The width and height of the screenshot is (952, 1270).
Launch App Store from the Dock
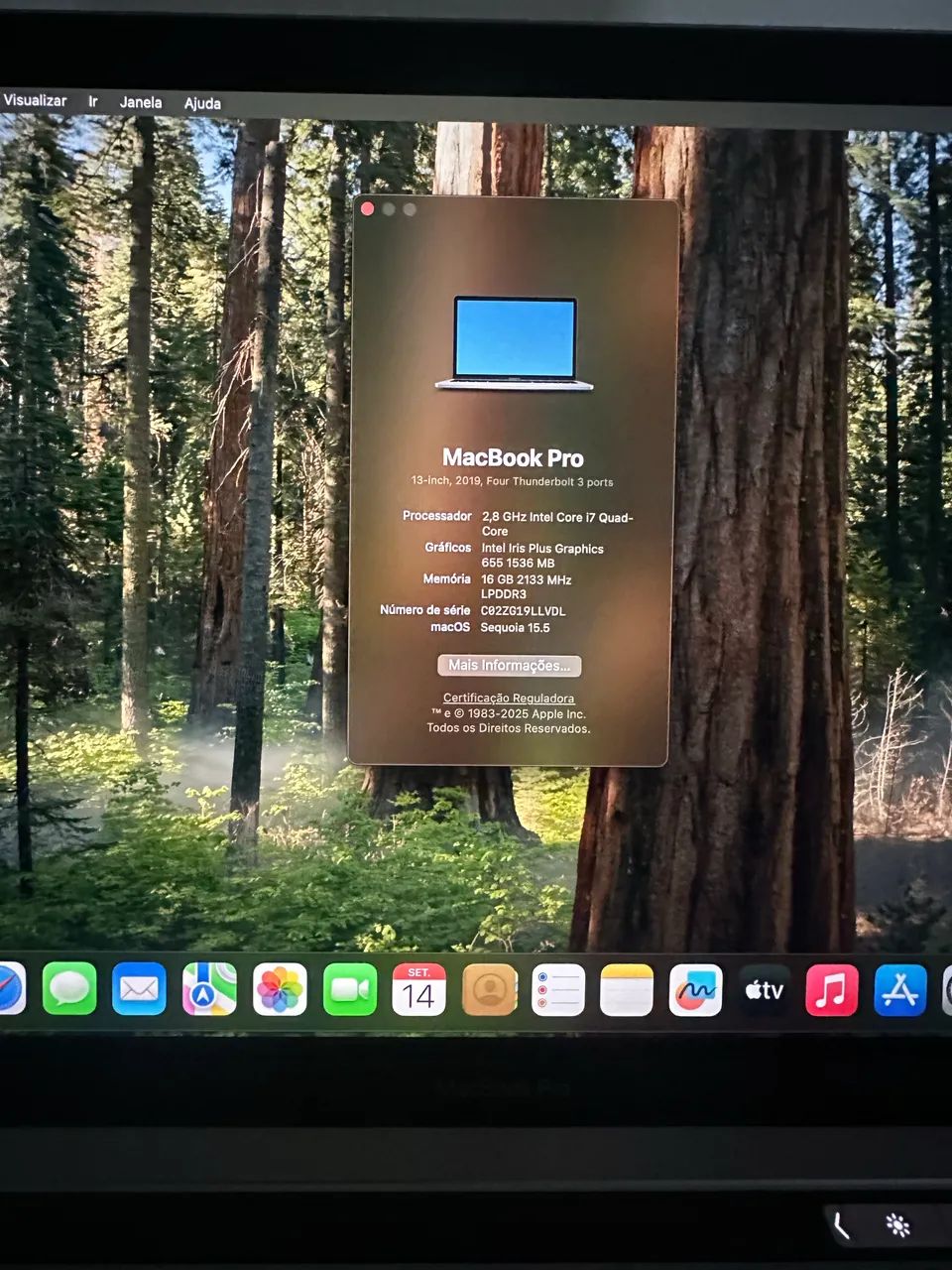899,989
